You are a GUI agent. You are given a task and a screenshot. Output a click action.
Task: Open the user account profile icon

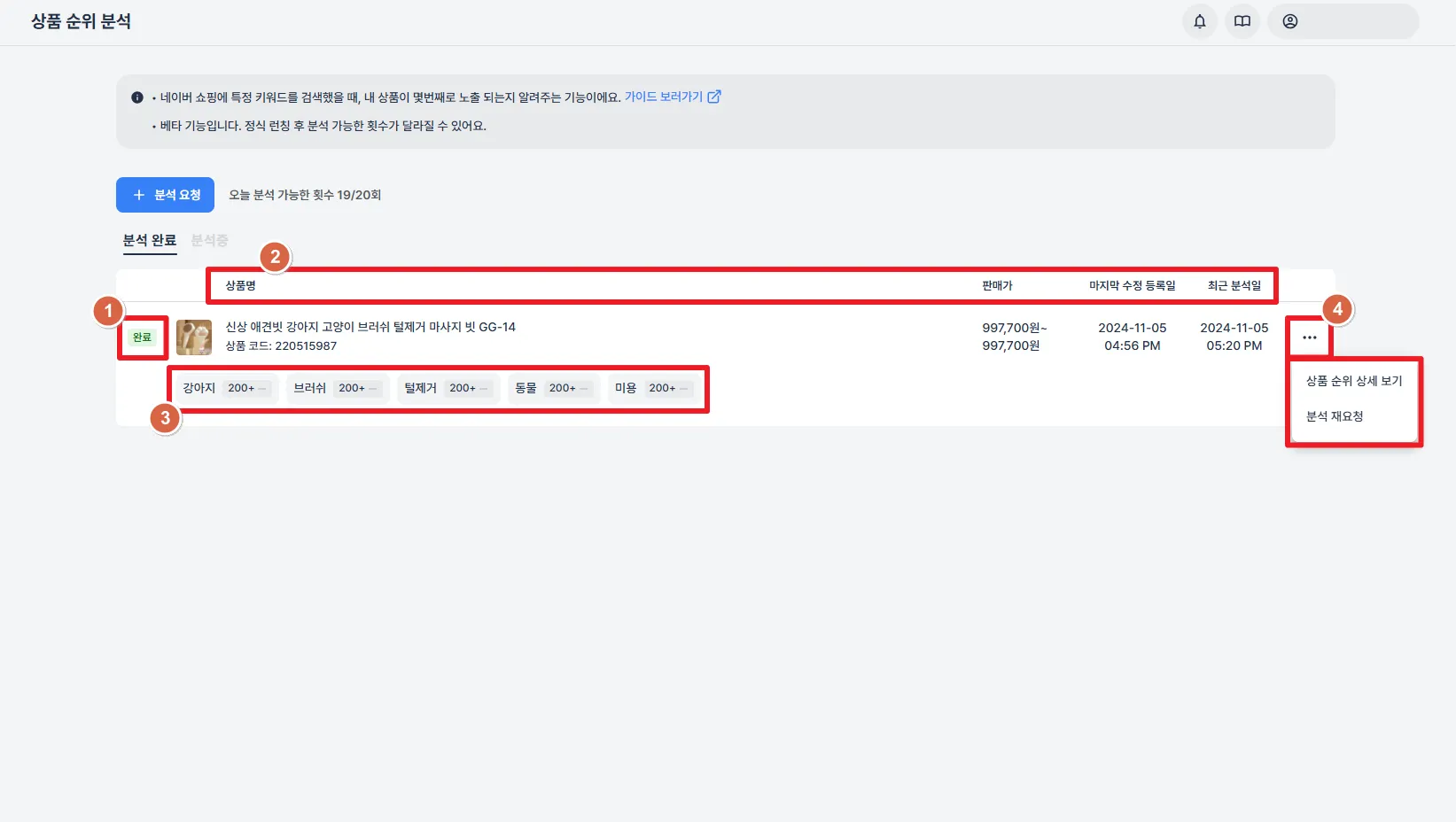tap(1290, 21)
